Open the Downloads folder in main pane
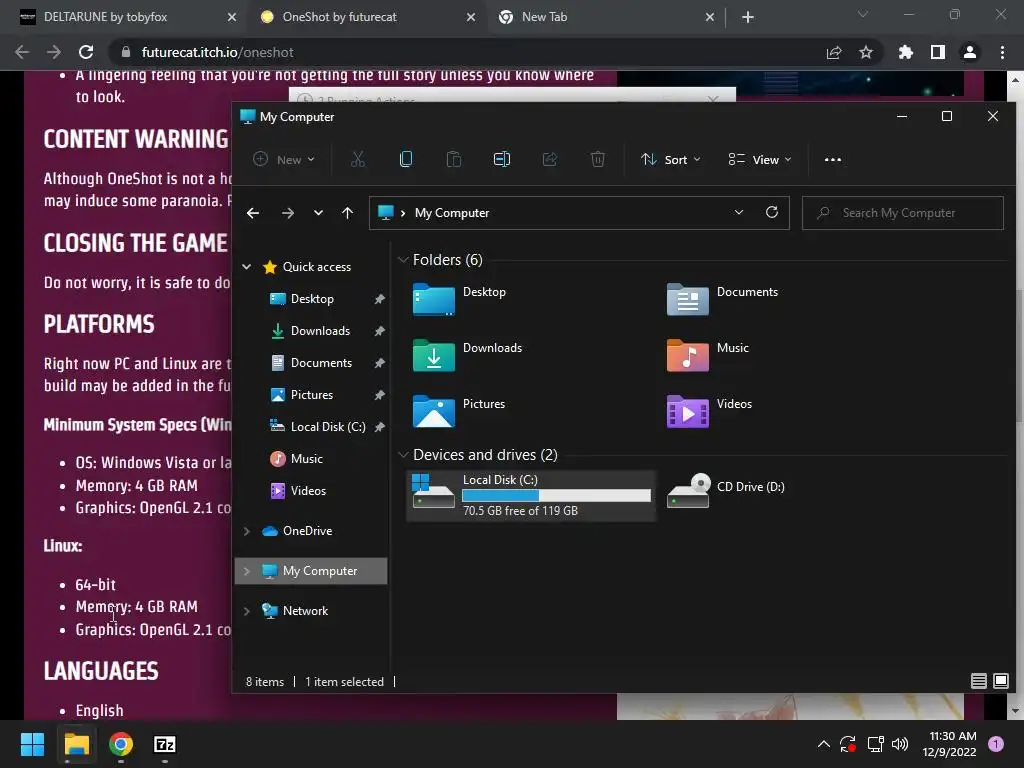 point(468,355)
